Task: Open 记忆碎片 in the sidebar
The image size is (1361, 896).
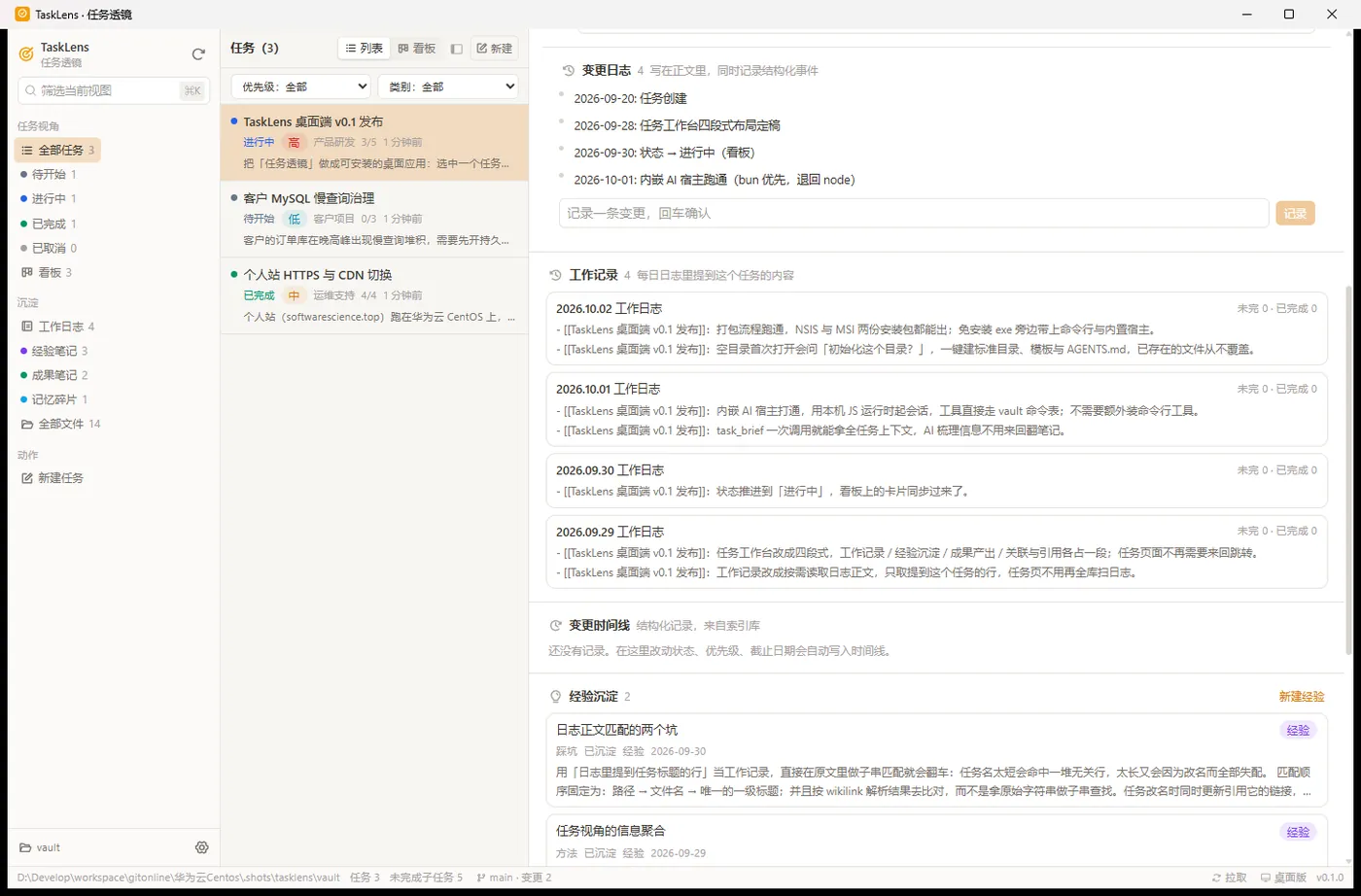Action: pyautogui.click(x=54, y=399)
